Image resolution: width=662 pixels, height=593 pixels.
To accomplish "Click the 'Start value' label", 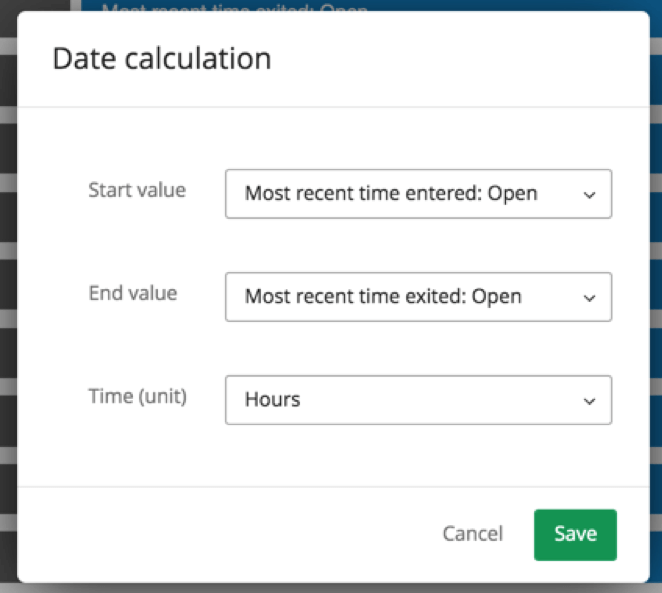I will (137, 190).
